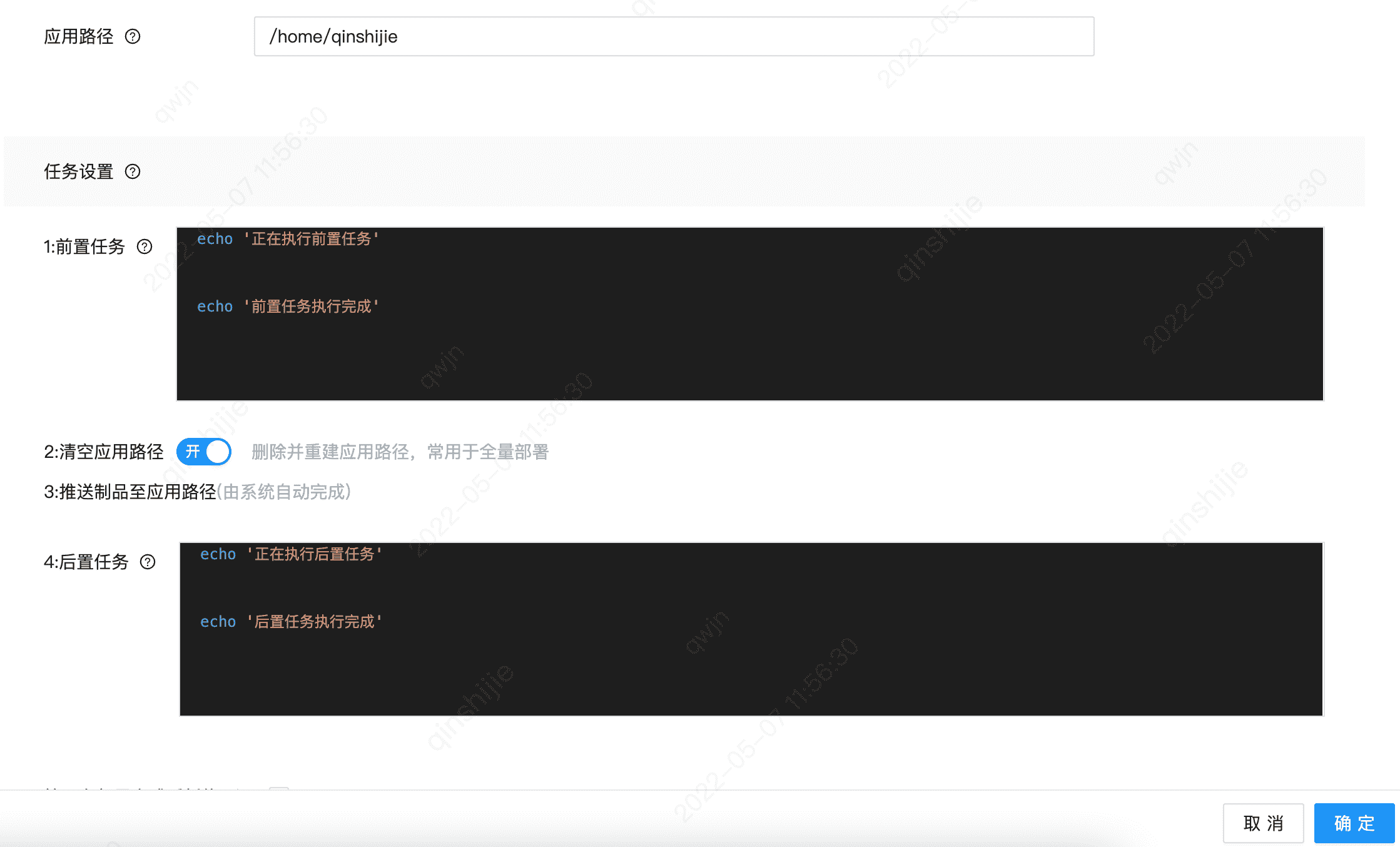Open the 任务设置 help tooltip icon
Screen dimensions: 1400x847
[x=133, y=171]
